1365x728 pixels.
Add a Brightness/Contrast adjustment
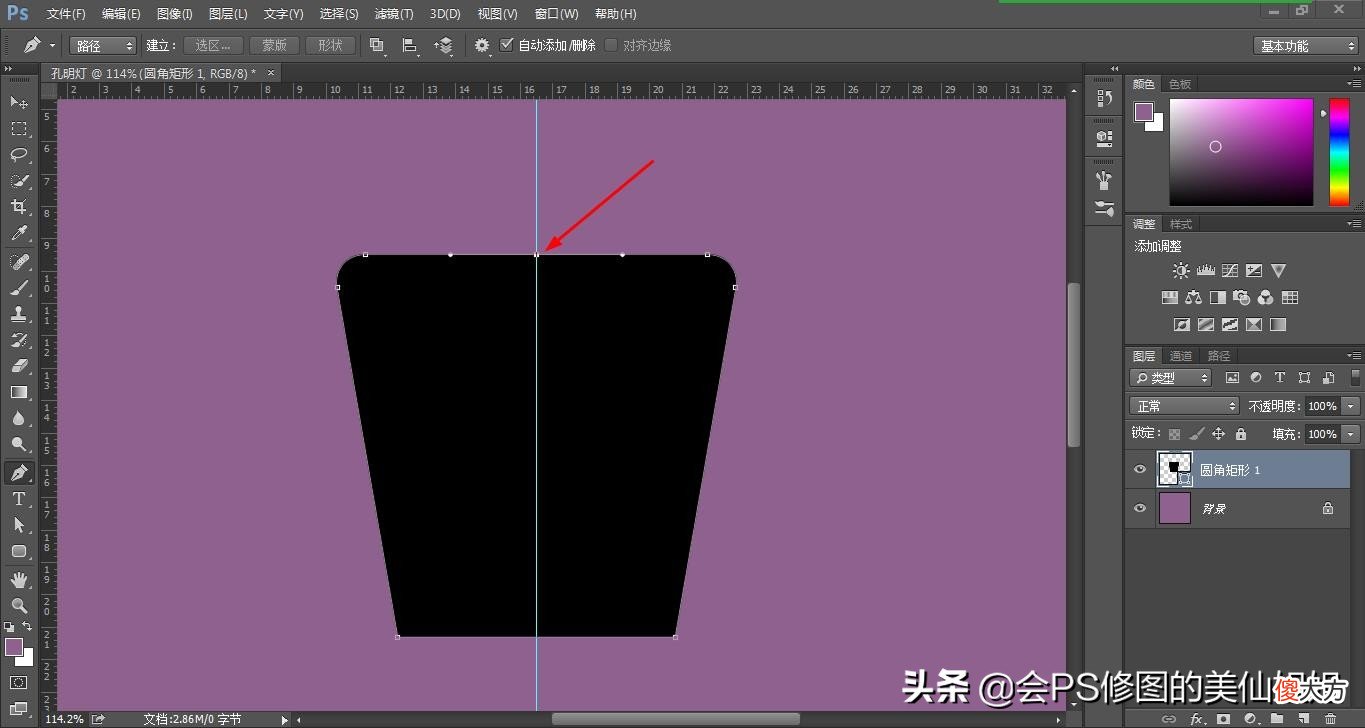1182,271
